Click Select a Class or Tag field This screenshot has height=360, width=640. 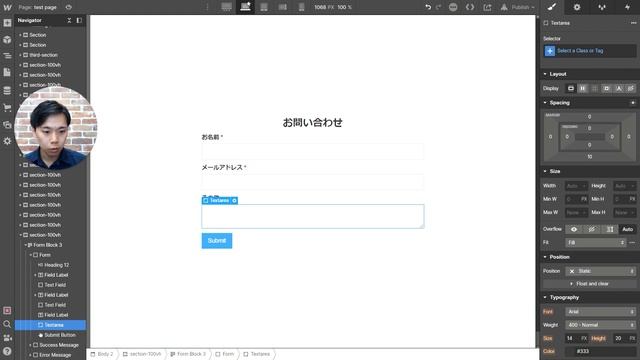pyautogui.click(x=590, y=51)
